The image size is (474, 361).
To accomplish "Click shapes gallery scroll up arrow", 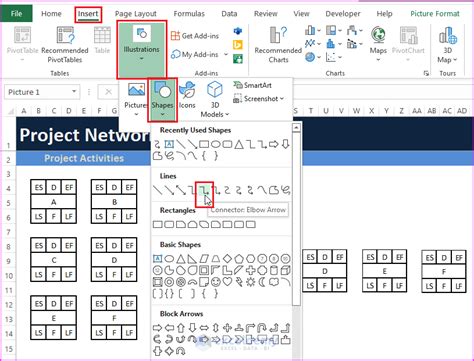I will tap(296, 128).
